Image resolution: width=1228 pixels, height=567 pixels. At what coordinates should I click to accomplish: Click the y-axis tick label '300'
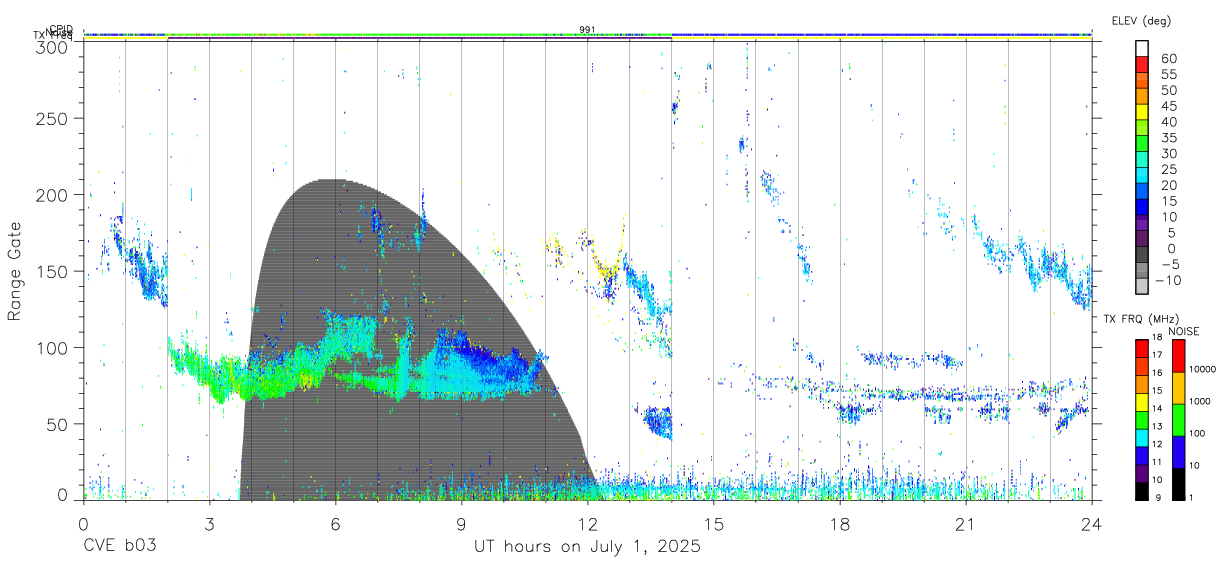[x=52, y=46]
